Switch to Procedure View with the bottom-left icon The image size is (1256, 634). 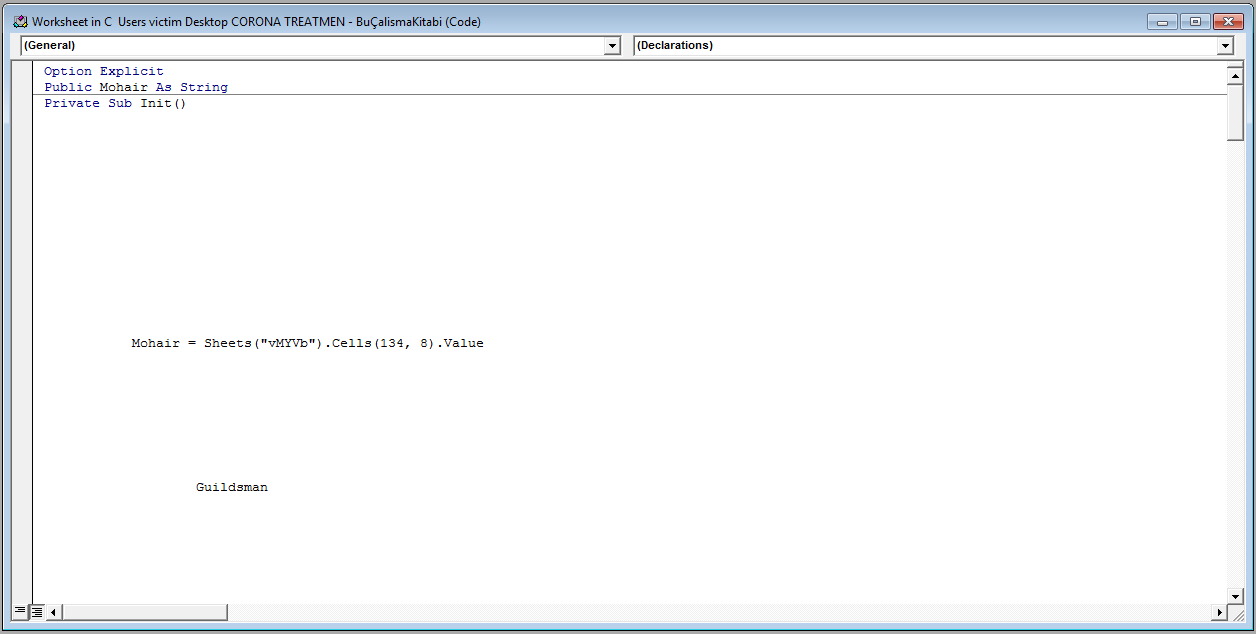[x=20, y=611]
